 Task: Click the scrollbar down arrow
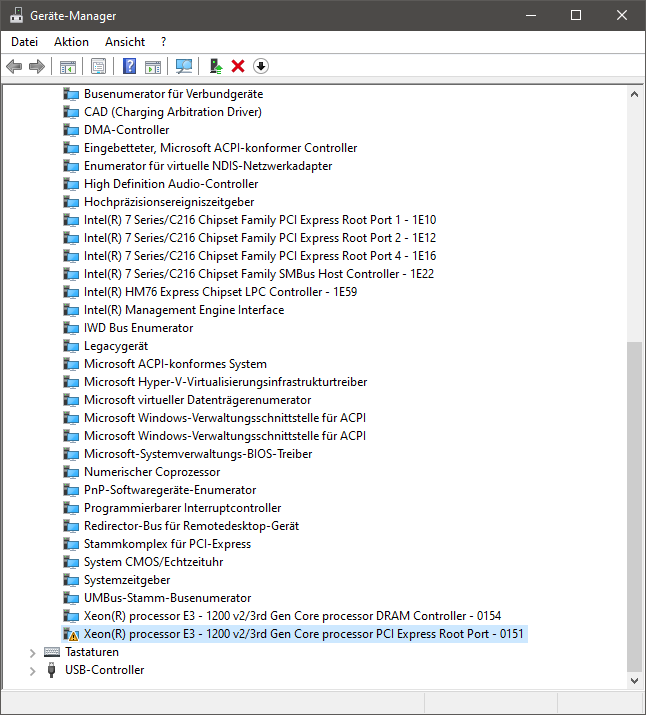(x=634, y=681)
